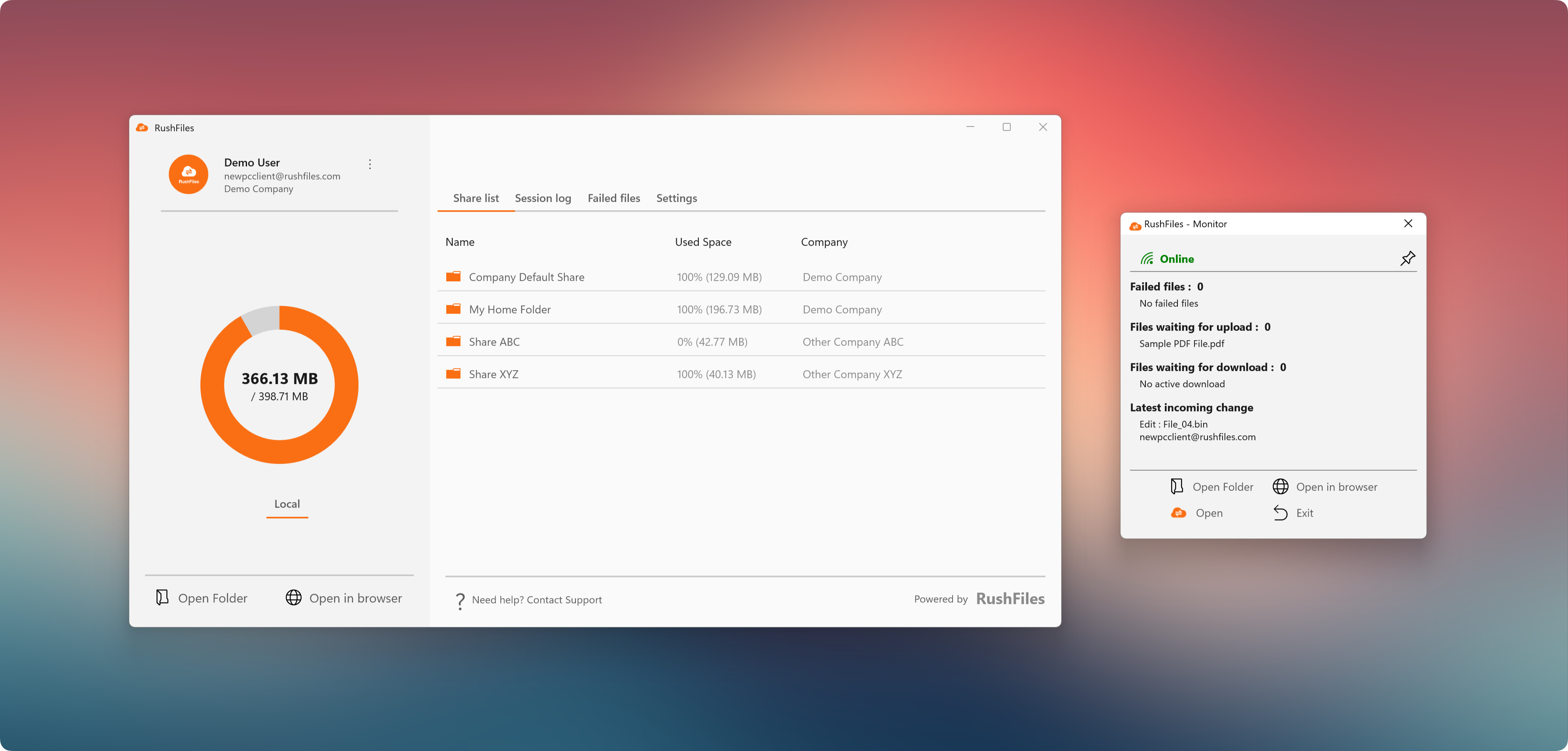
Task: Click the Company Default Share folder icon
Action: 453,277
